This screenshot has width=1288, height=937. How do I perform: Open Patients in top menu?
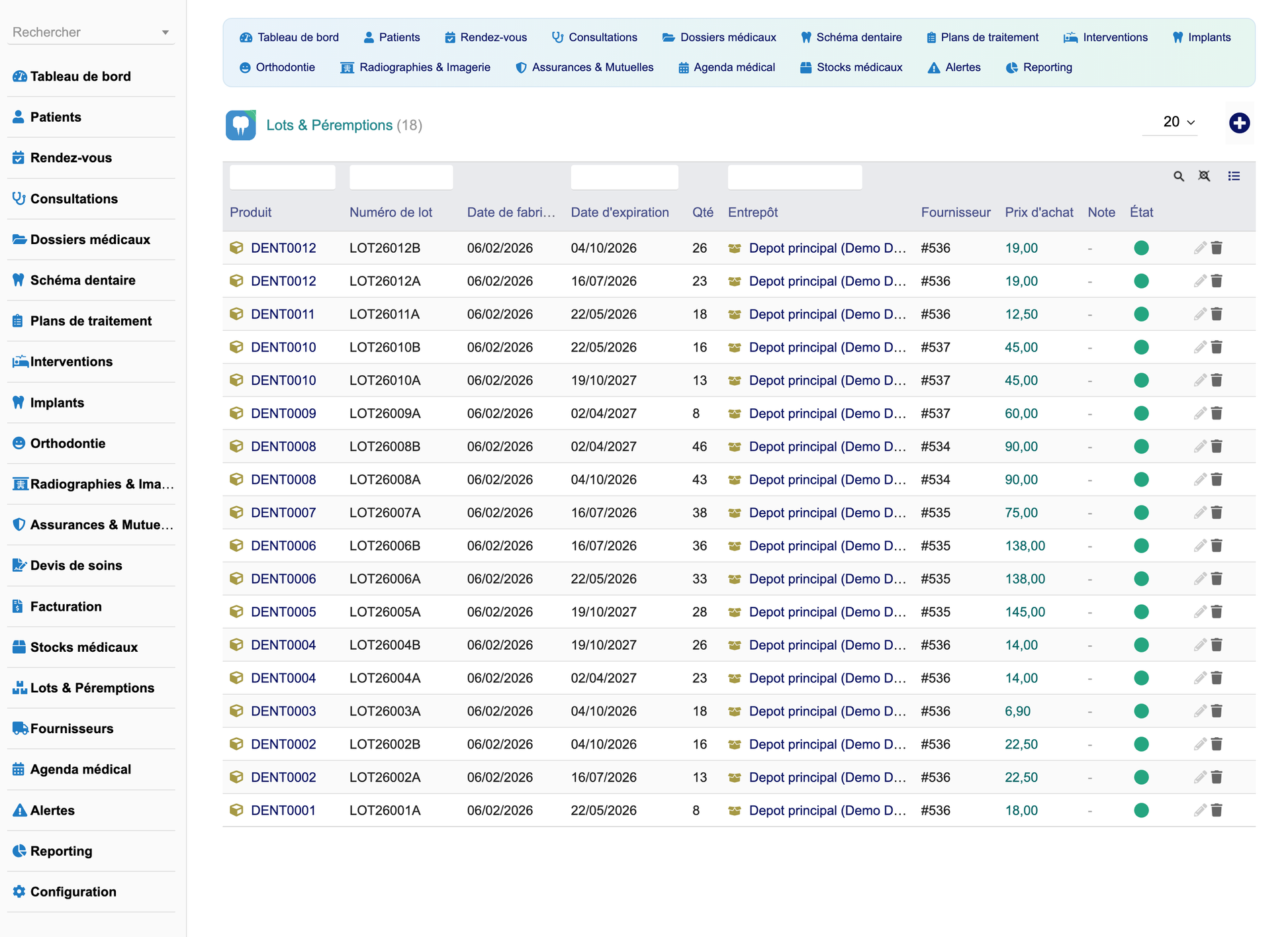pos(392,37)
